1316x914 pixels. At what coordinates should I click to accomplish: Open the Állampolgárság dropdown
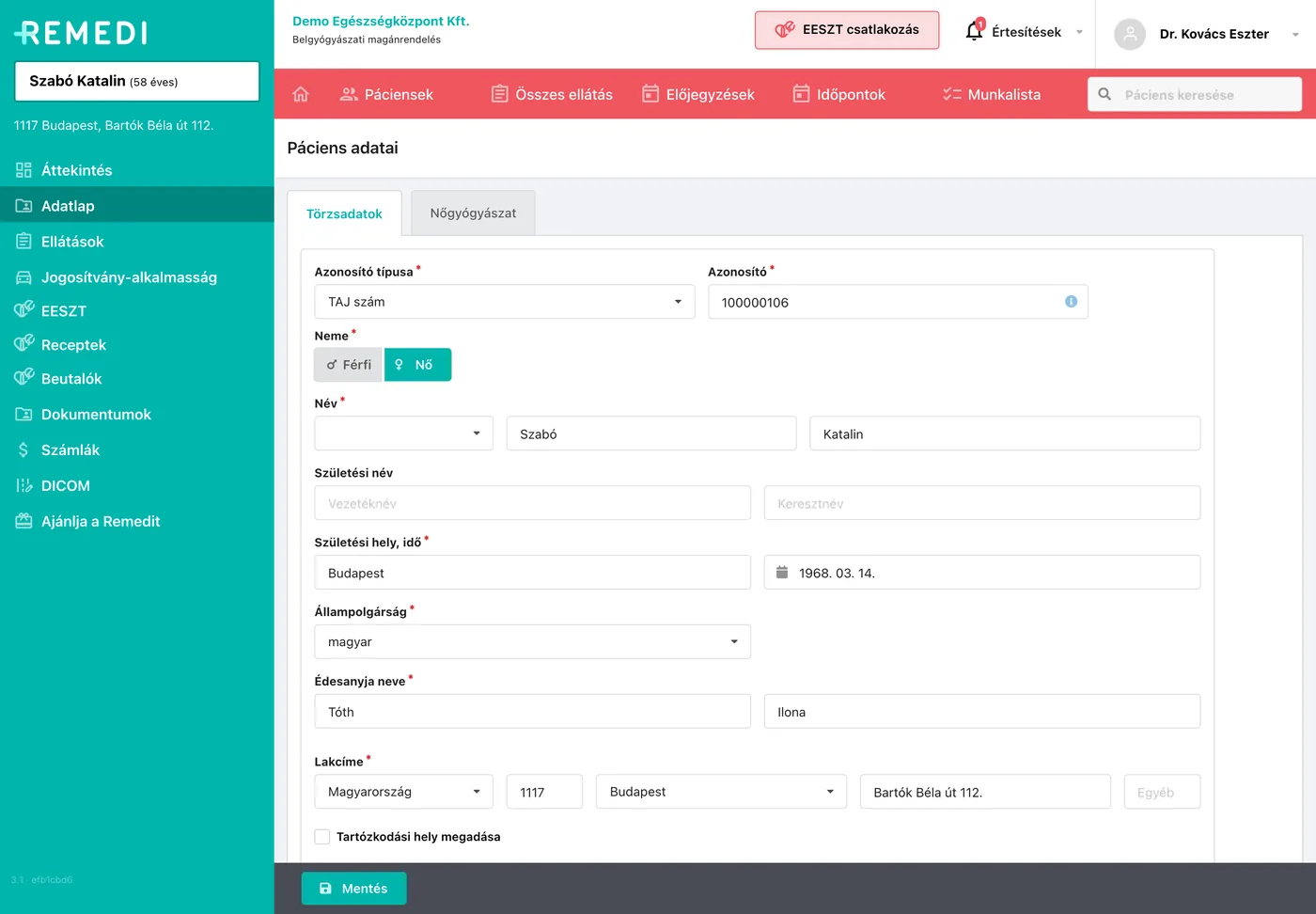533,641
